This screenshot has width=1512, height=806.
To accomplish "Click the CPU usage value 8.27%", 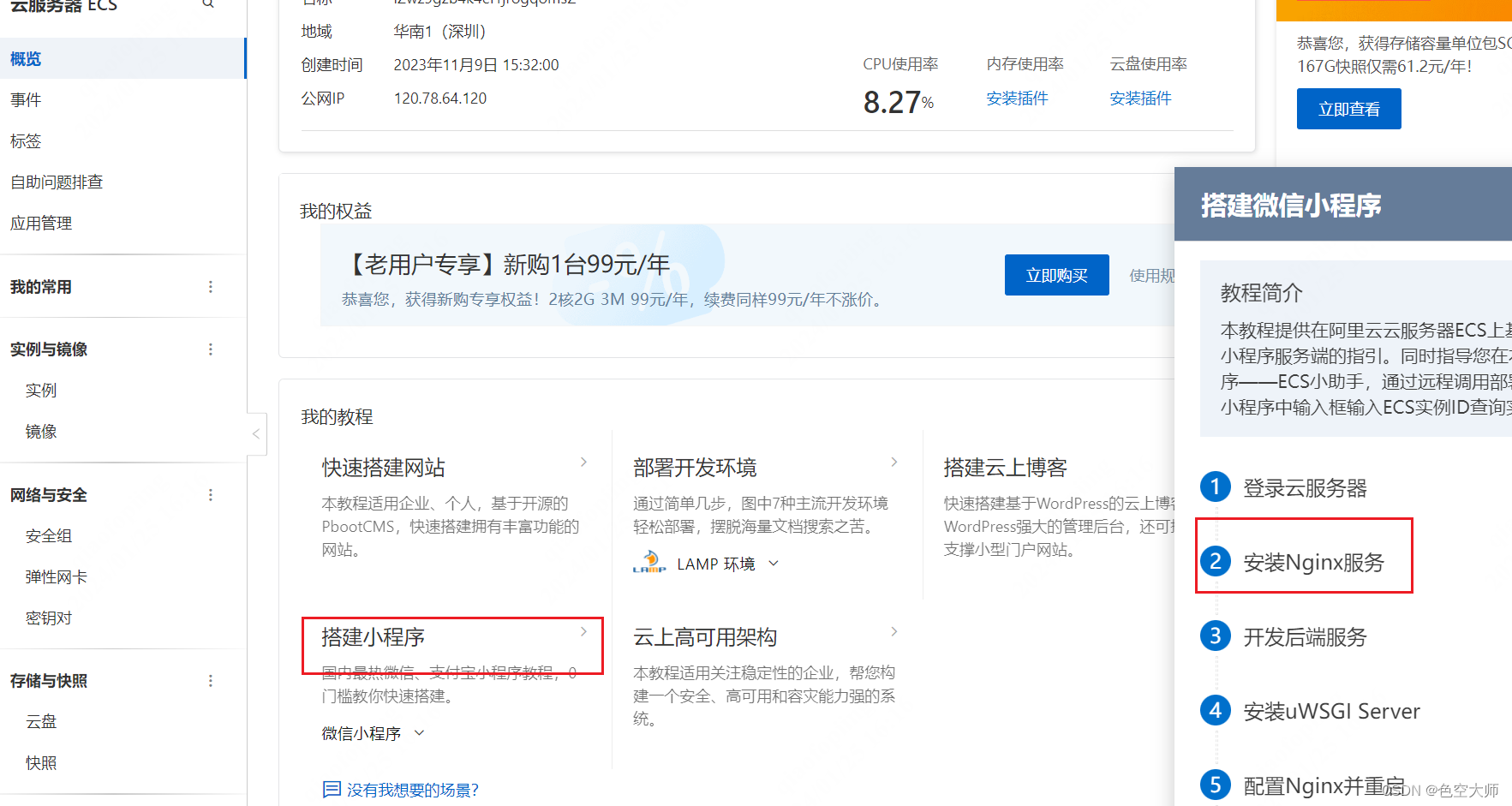I will tap(898, 103).
